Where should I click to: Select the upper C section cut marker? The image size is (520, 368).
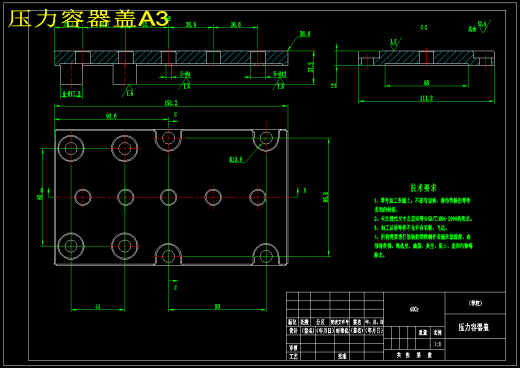point(176,115)
